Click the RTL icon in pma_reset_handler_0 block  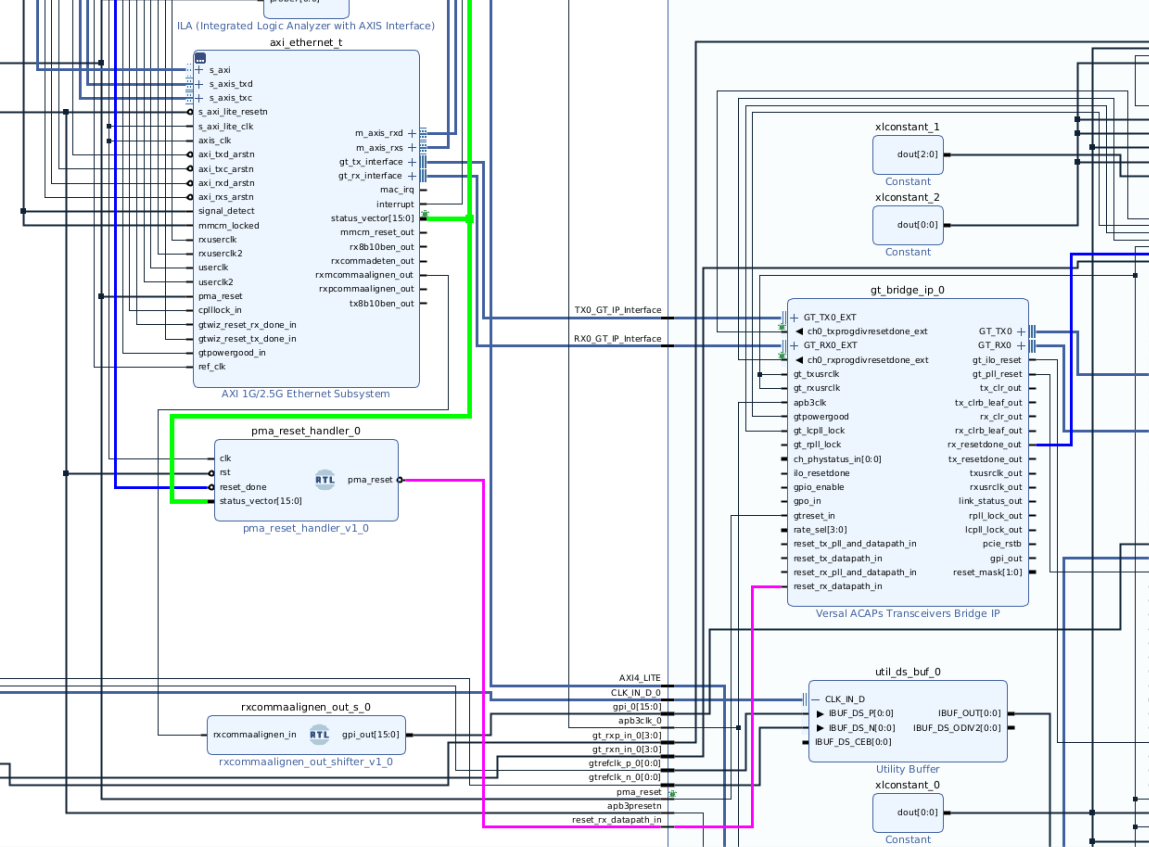click(x=324, y=479)
